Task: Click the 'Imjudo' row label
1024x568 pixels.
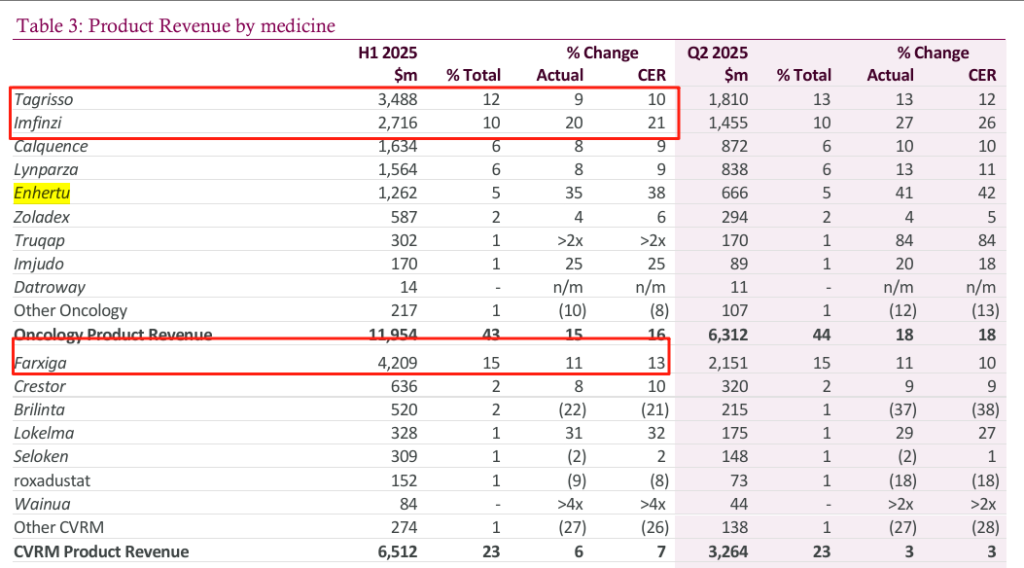Action: pyautogui.click(x=39, y=264)
